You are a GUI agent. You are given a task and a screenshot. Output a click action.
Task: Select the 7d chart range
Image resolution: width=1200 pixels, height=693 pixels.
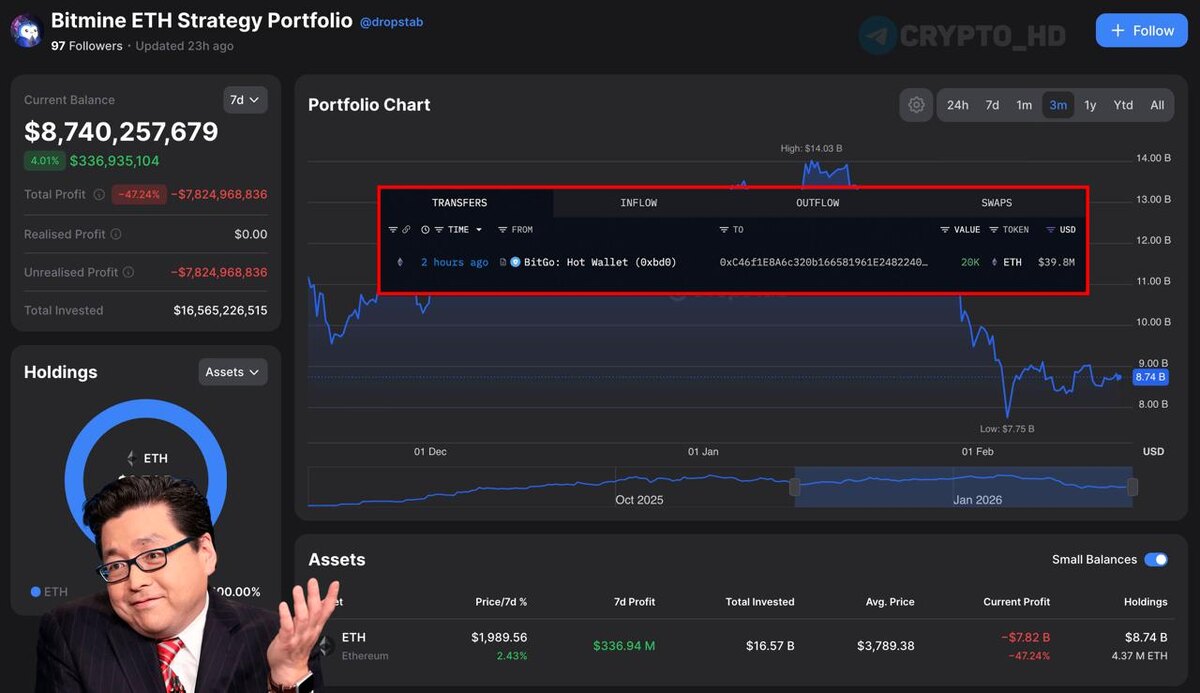tap(992, 105)
